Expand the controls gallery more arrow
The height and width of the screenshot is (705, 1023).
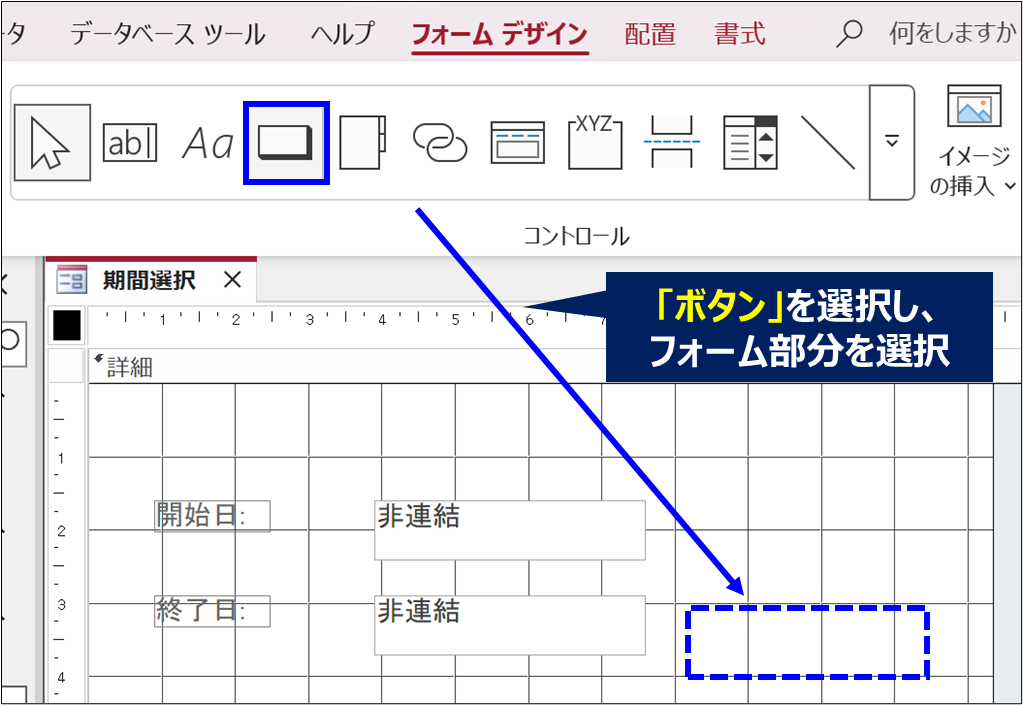(892, 143)
